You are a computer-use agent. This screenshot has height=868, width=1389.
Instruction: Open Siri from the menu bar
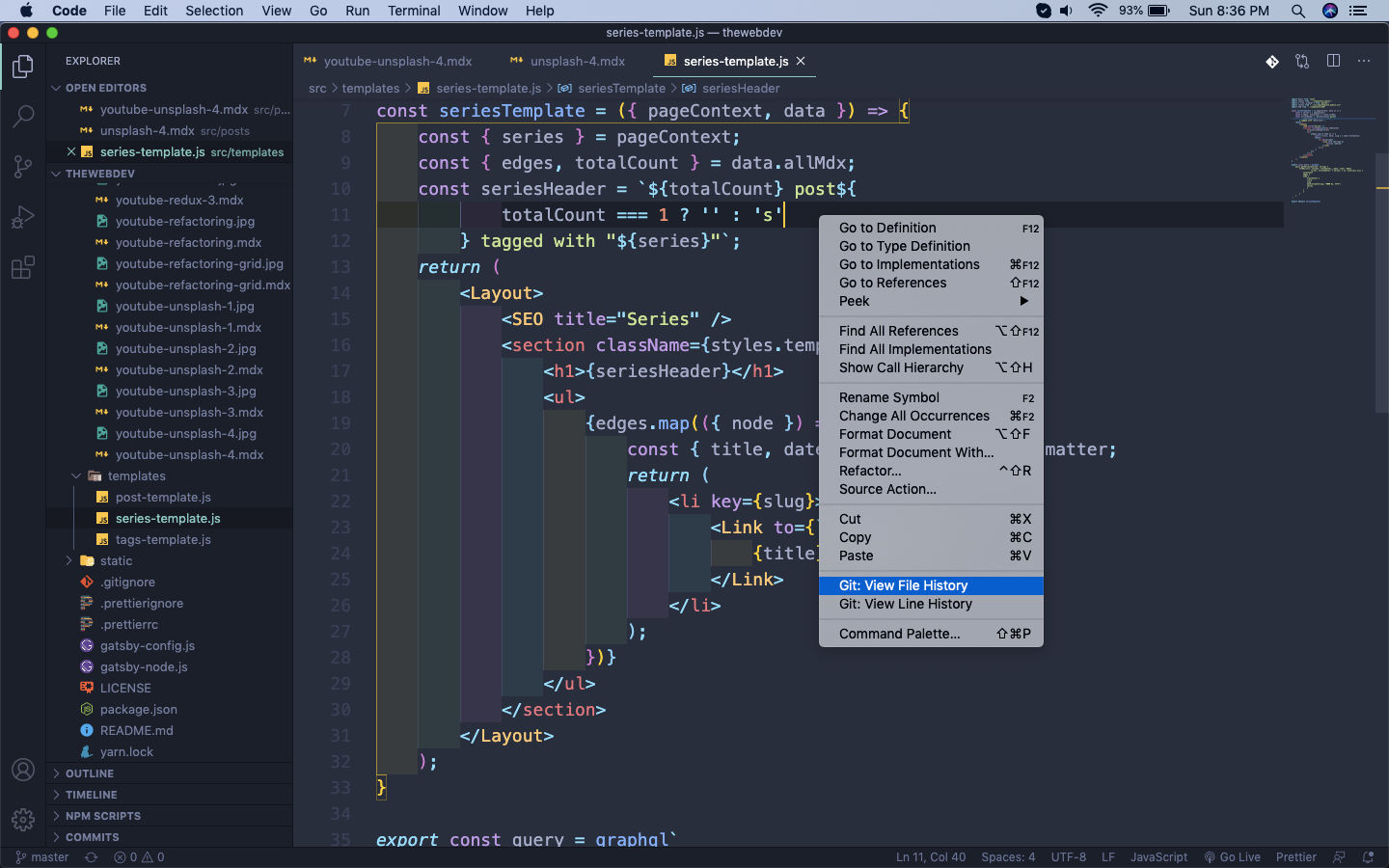[x=1330, y=11]
